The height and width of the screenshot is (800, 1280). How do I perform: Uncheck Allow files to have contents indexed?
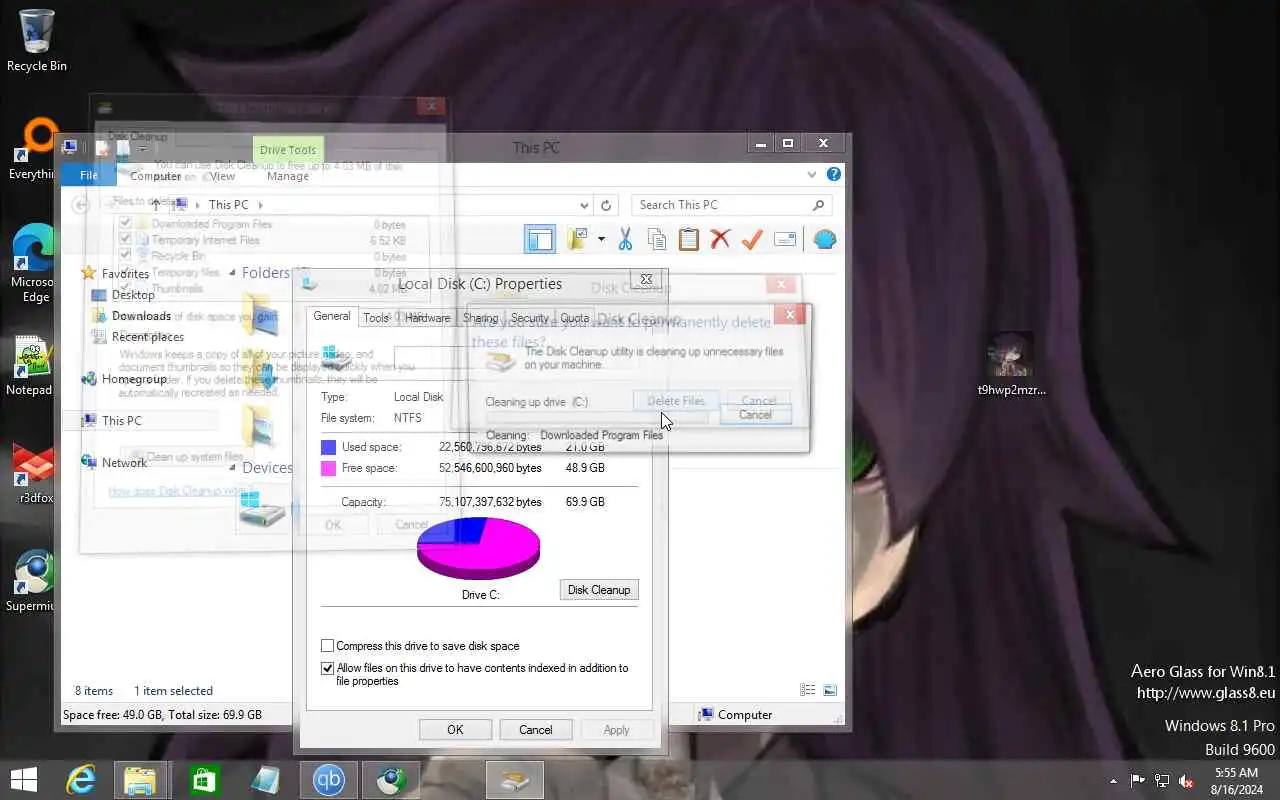[x=327, y=668]
